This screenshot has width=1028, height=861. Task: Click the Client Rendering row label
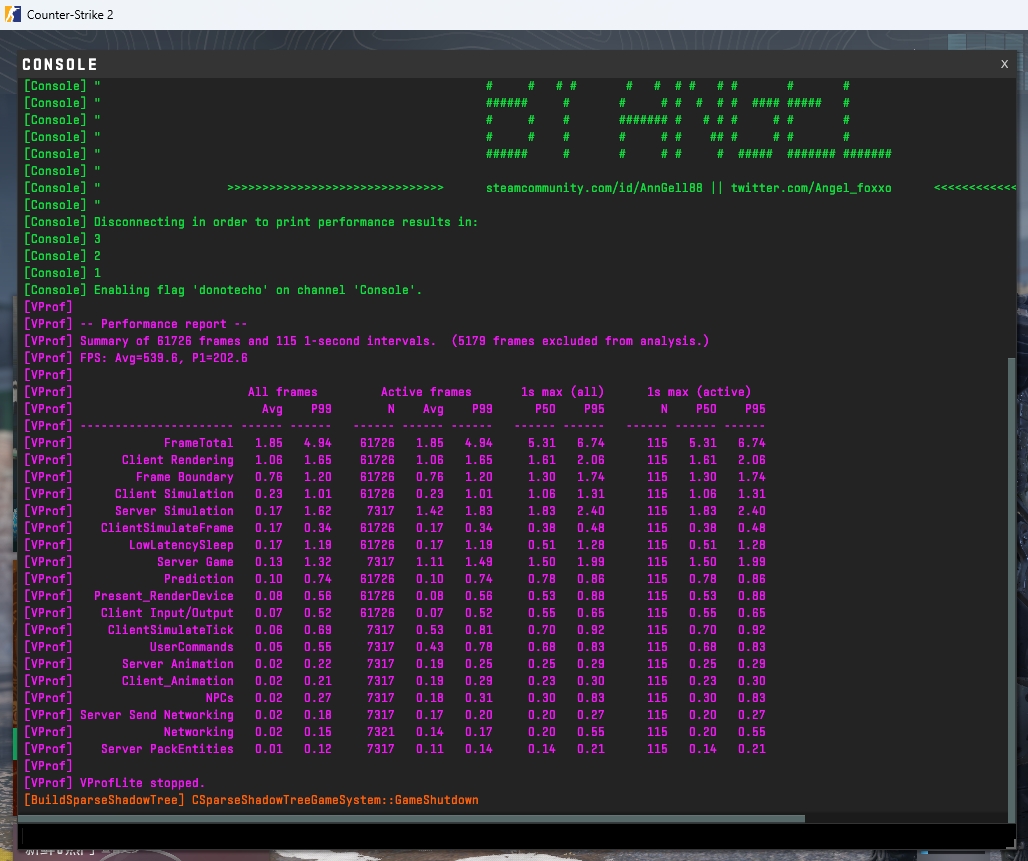point(178,460)
